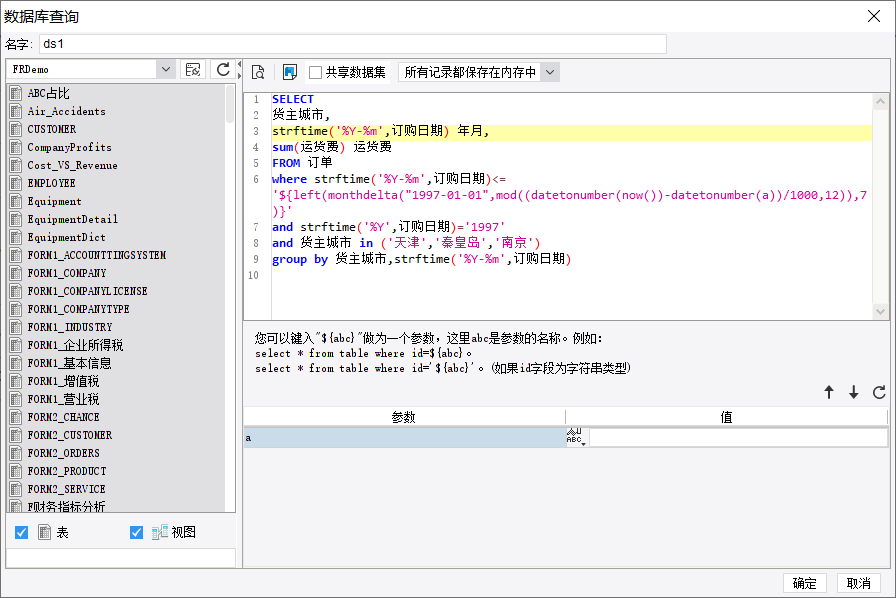Viewport: 896px width, 598px height.
Task: Click the 名字 input field containing ds1
Action: point(353,44)
